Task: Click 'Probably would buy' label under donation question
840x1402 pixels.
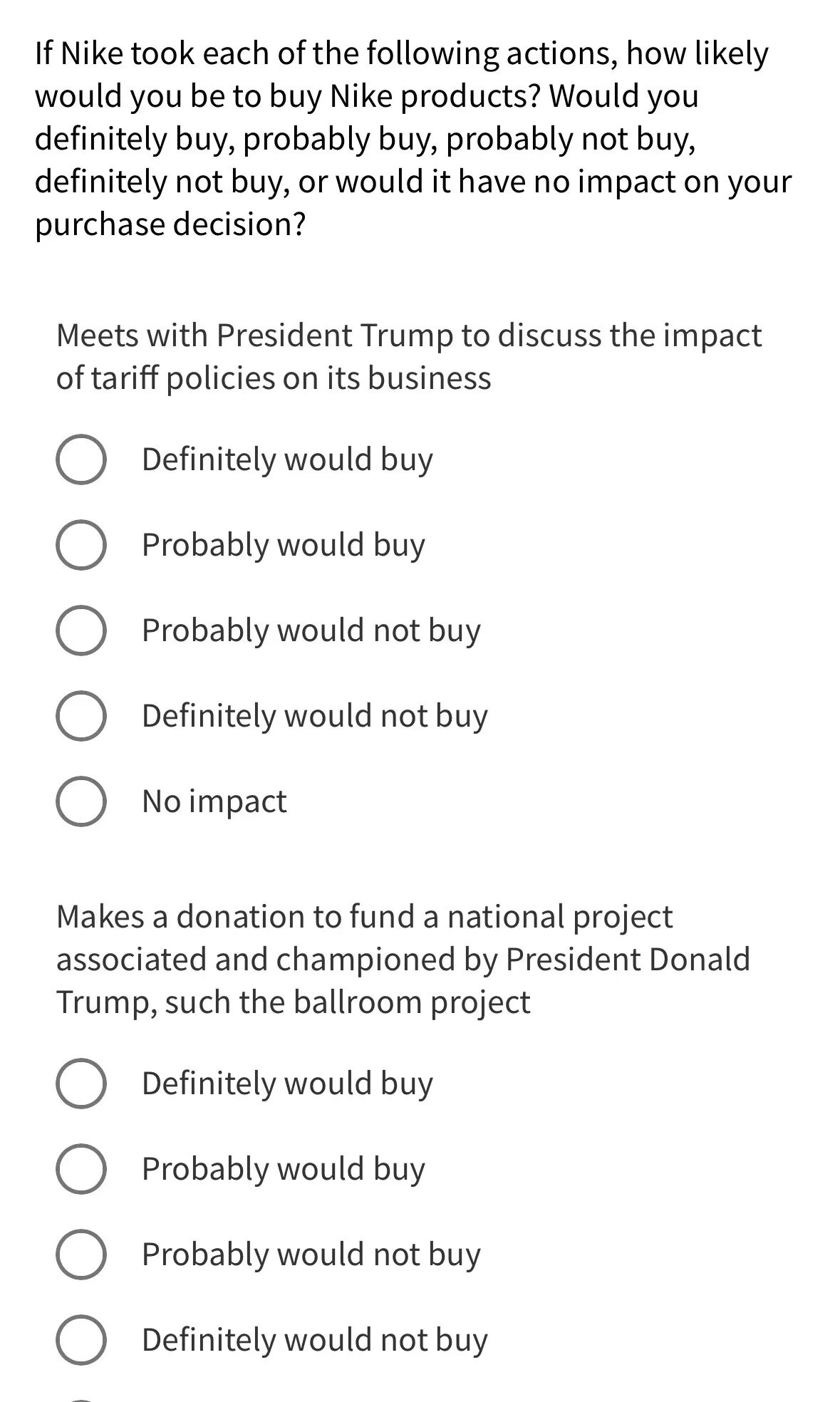Action: pos(284,1170)
